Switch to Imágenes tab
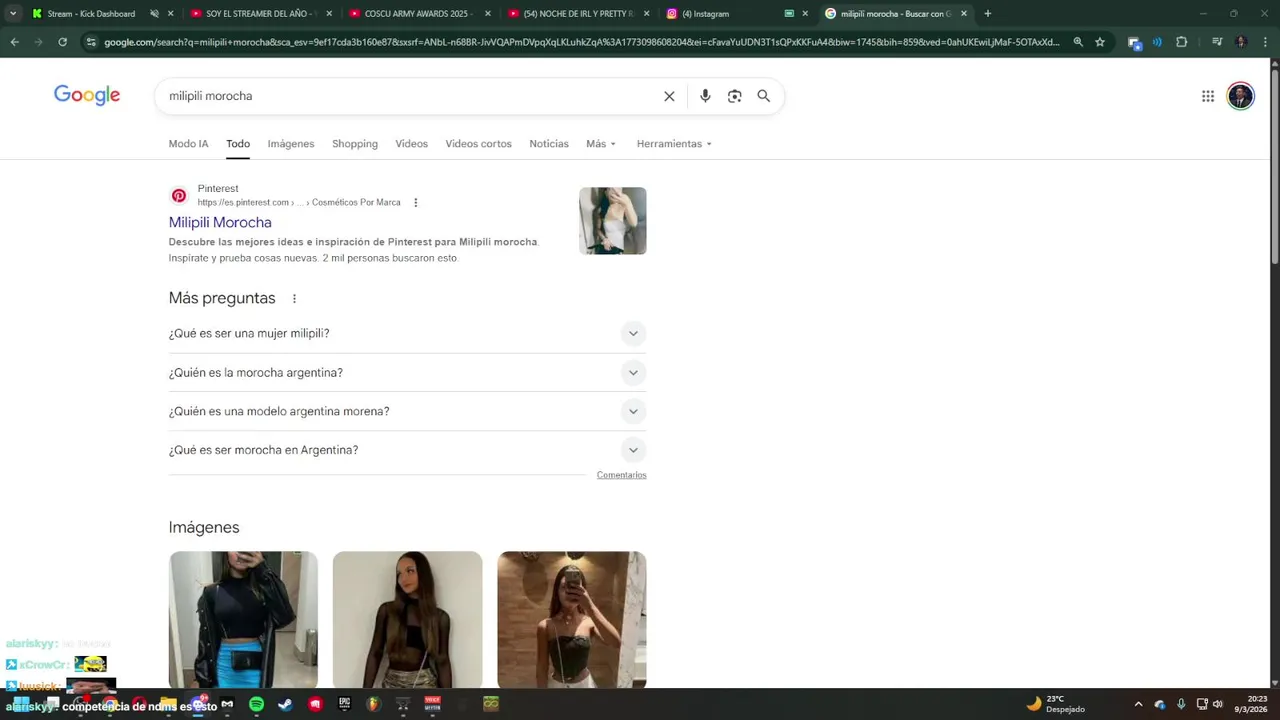1280x720 pixels. coord(291,144)
